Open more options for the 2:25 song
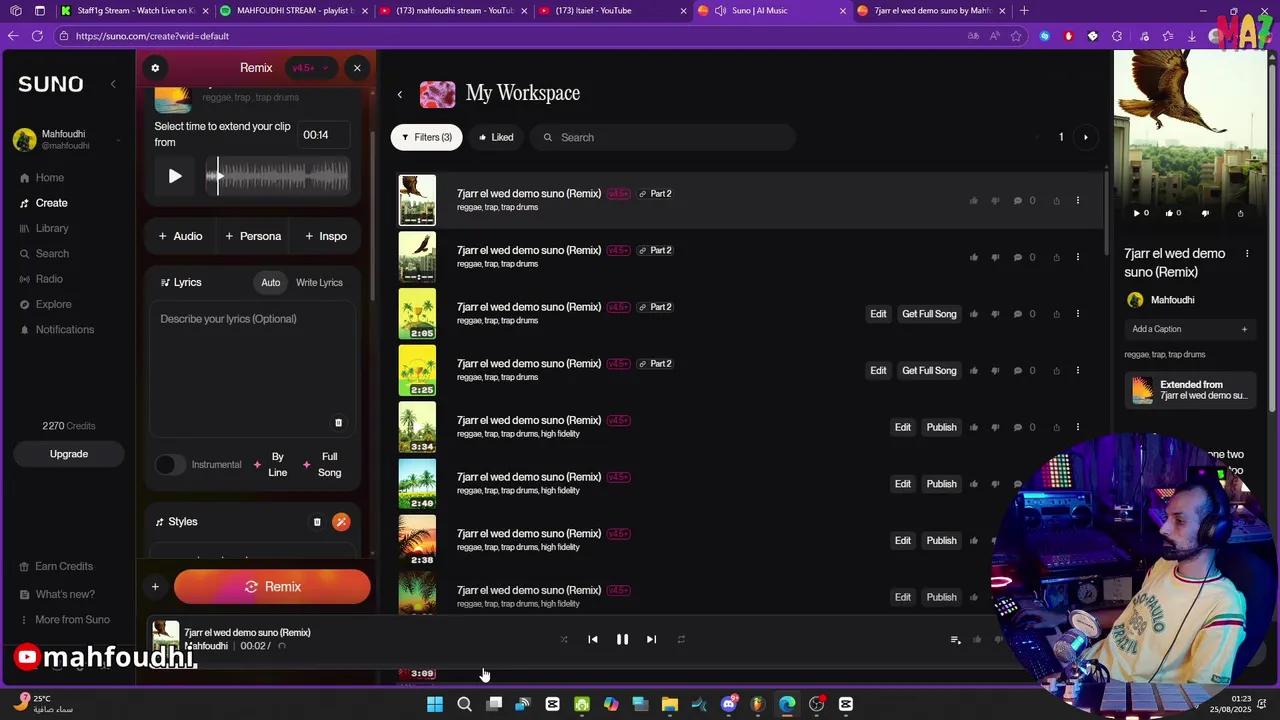1280x720 pixels. tap(1078, 371)
